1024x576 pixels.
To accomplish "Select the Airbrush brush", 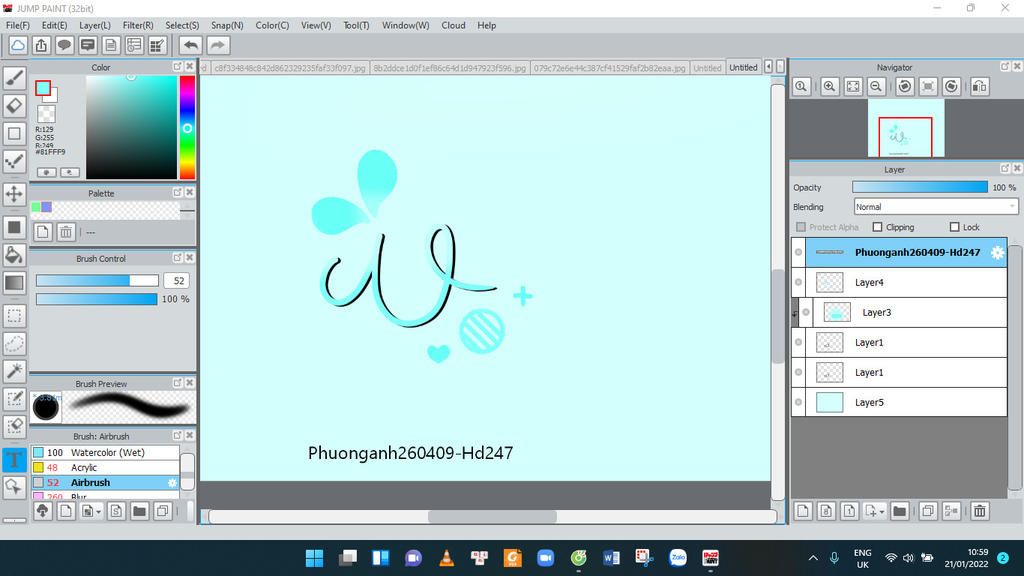I will click(x=104, y=483).
